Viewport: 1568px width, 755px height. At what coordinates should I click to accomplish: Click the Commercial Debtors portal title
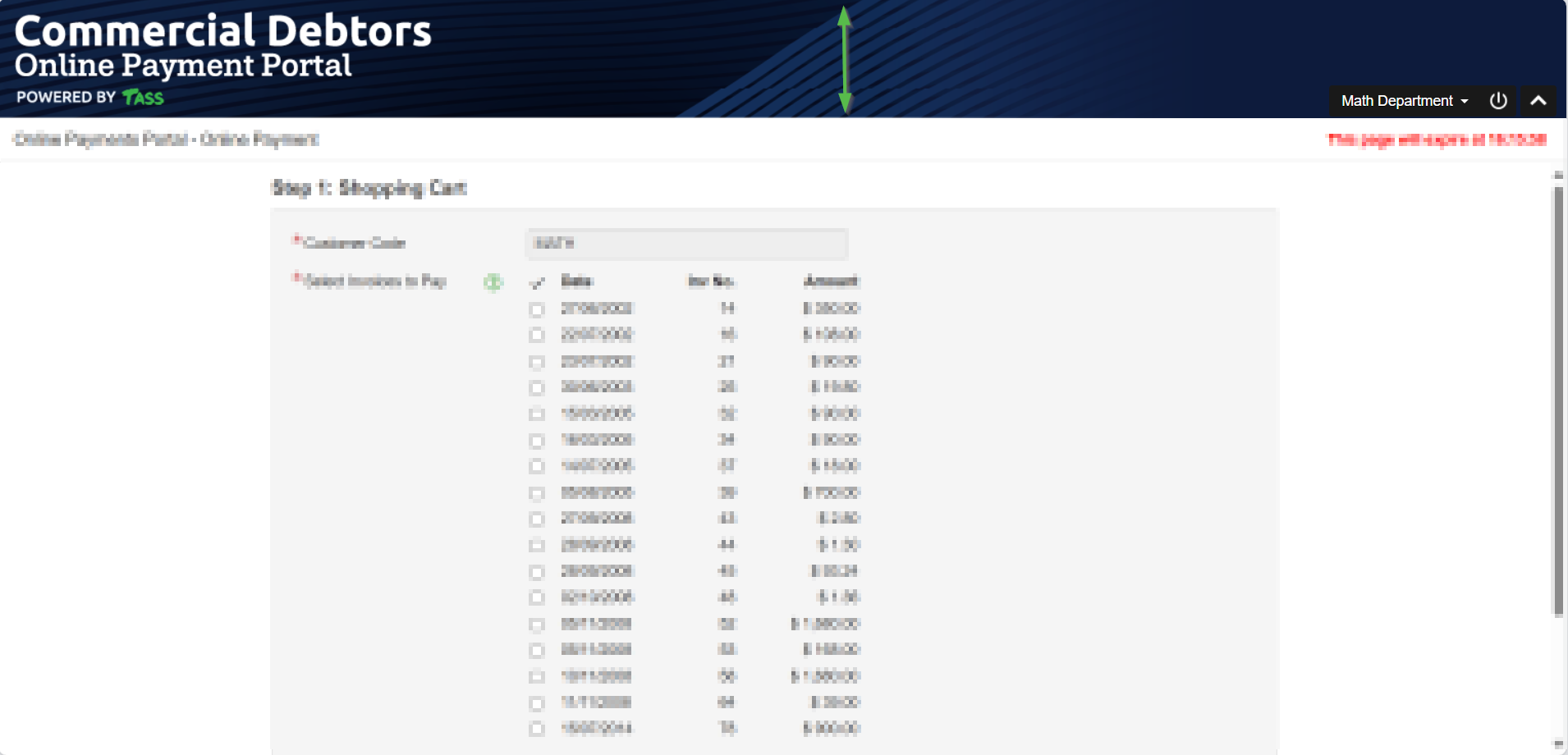[222, 31]
